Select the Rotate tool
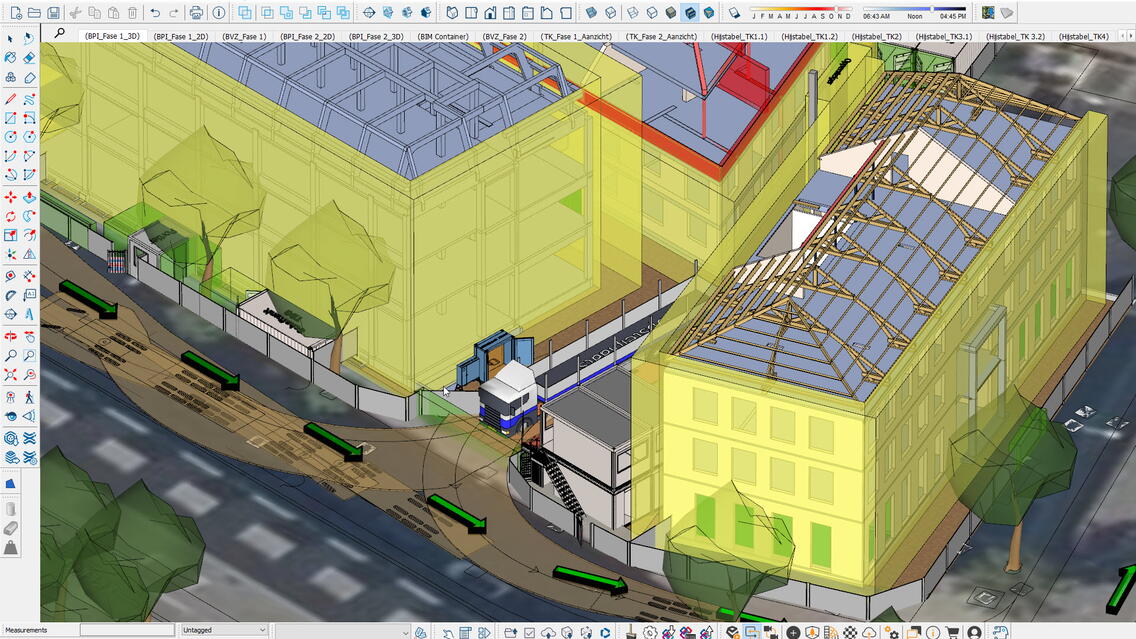 tap(10, 216)
